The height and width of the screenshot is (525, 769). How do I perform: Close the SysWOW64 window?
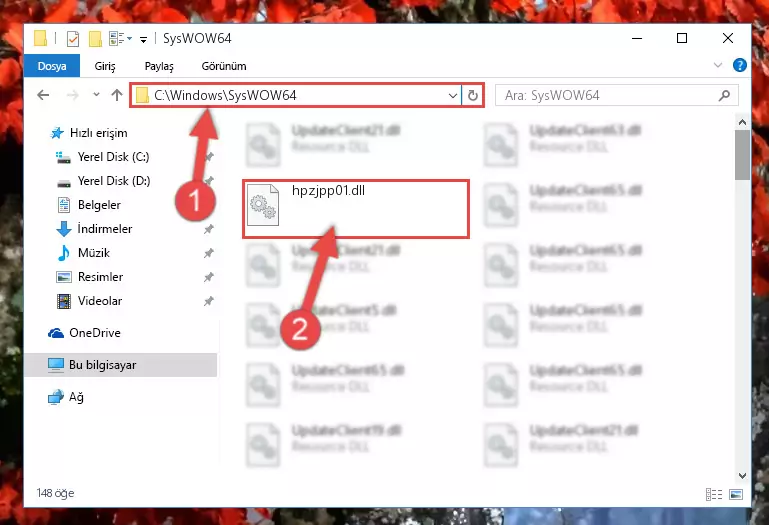pyautogui.click(x=728, y=38)
